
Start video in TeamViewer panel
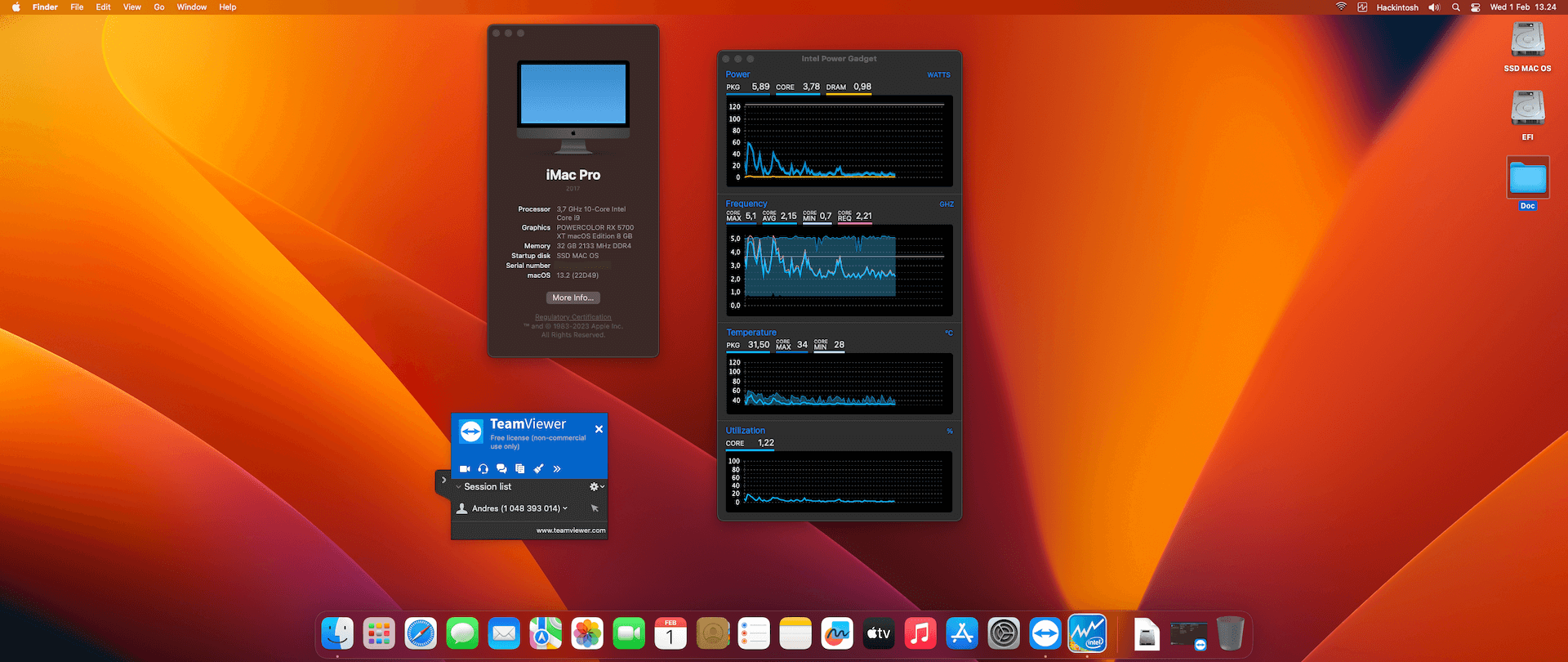tap(465, 469)
